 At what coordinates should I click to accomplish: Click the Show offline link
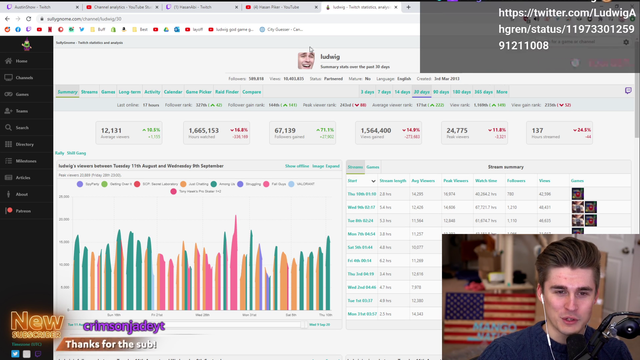(x=297, y=166)
